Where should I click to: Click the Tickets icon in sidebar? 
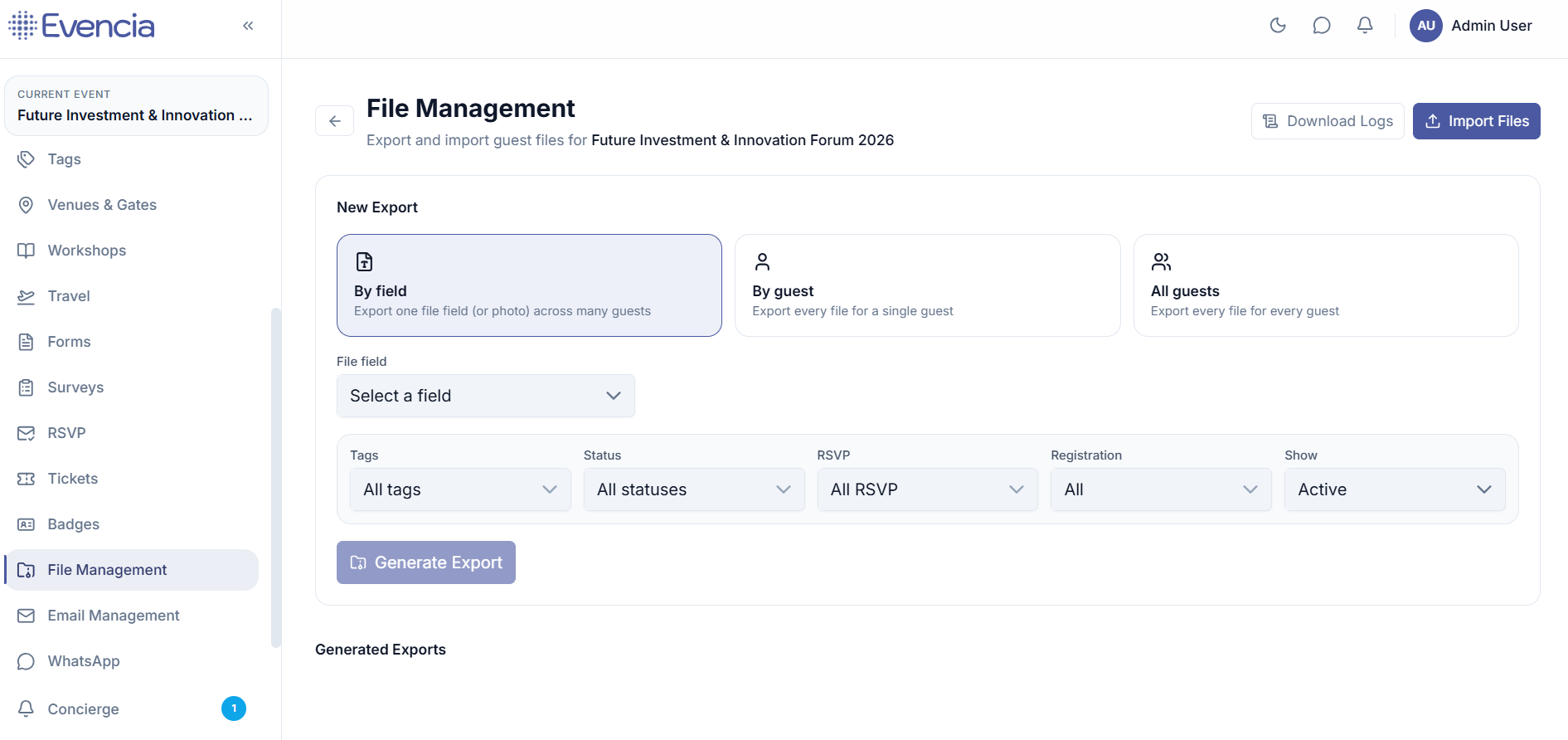27,479
